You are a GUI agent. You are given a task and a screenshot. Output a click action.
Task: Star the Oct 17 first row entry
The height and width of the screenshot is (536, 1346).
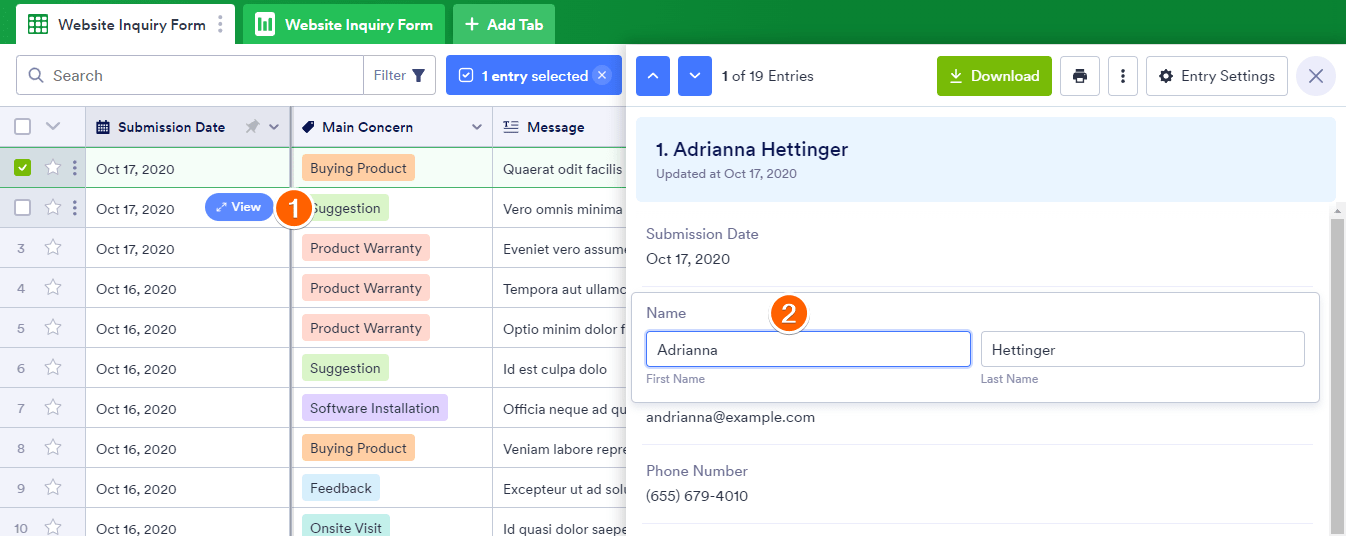53,168
